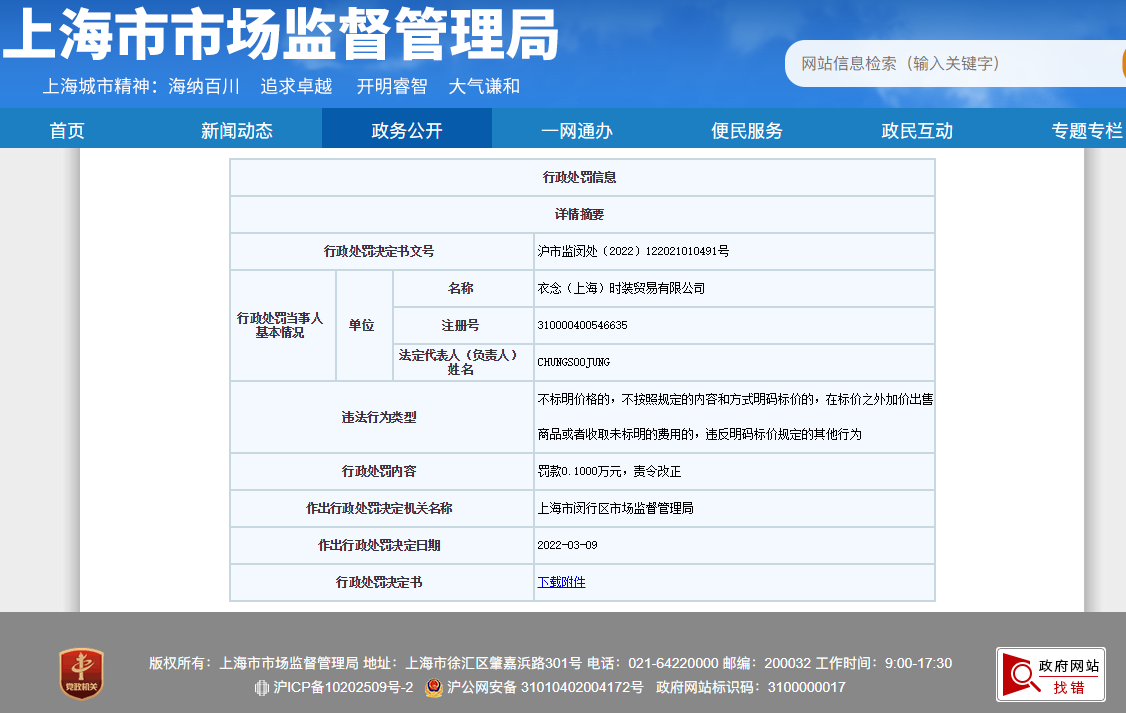Image resolution: width=1126 pixels, height=713 pixels.
Task: Click the 行政处罚内容 label cell
Action: 382,471
